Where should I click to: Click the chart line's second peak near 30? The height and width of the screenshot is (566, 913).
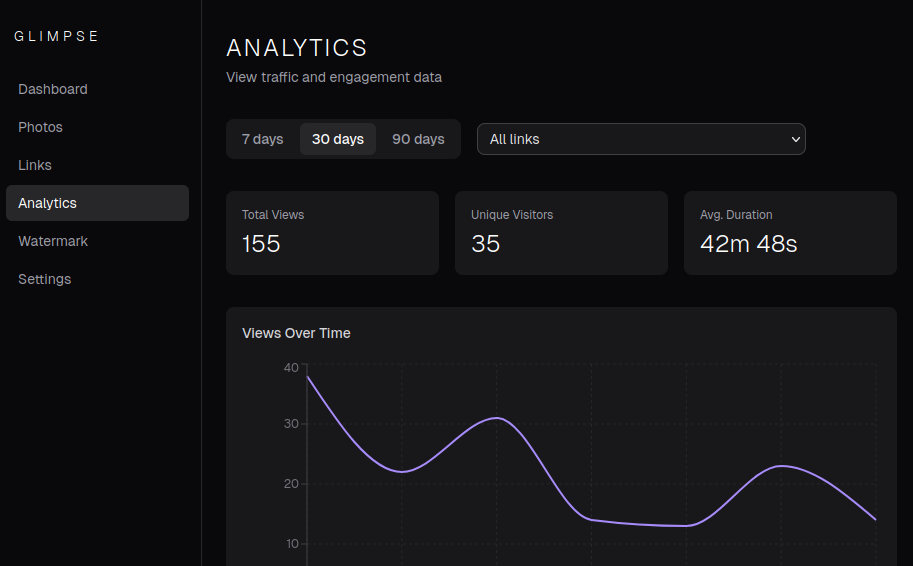[497, 418]
